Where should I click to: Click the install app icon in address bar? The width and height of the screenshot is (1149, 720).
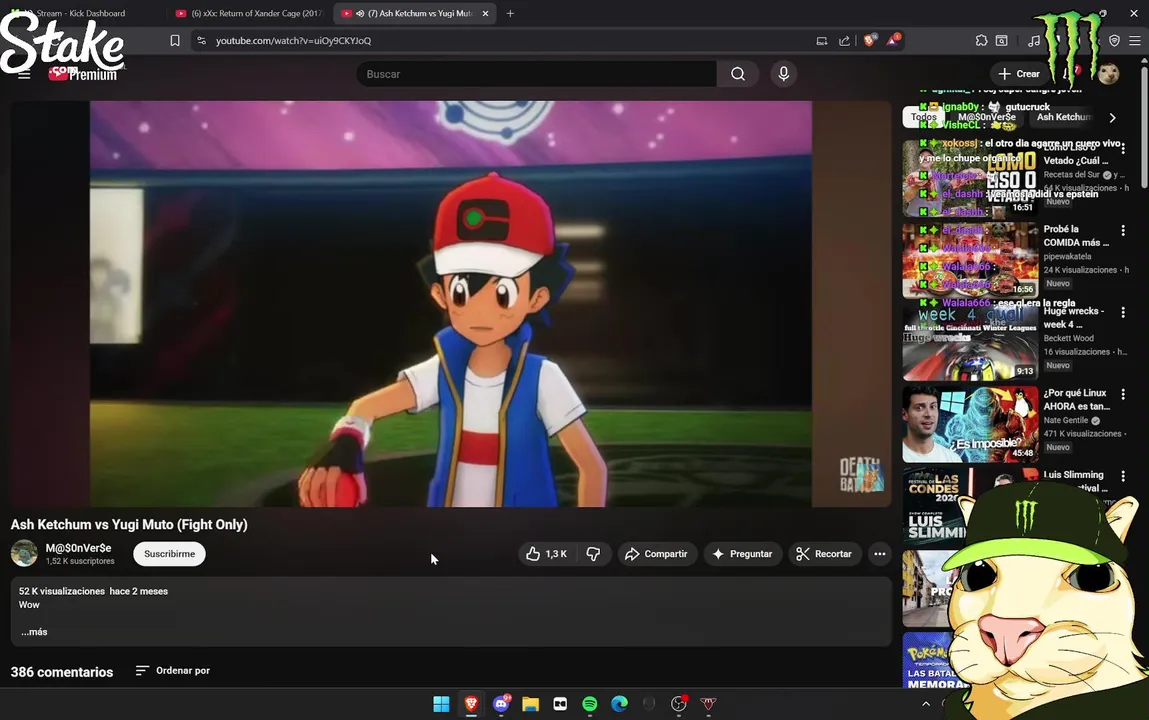coord(821,41)
